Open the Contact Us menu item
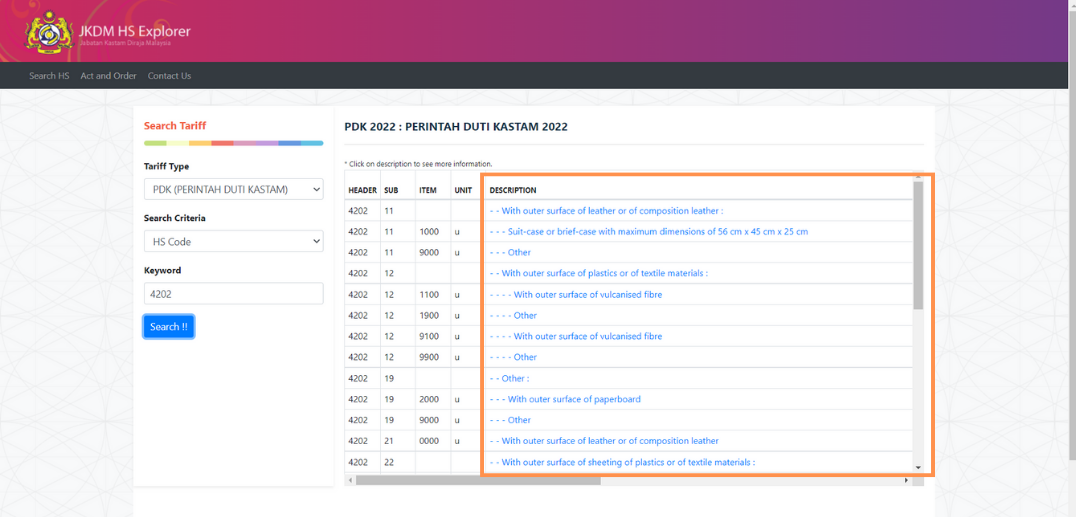The image size is (1076, 517). click(169, 76)
